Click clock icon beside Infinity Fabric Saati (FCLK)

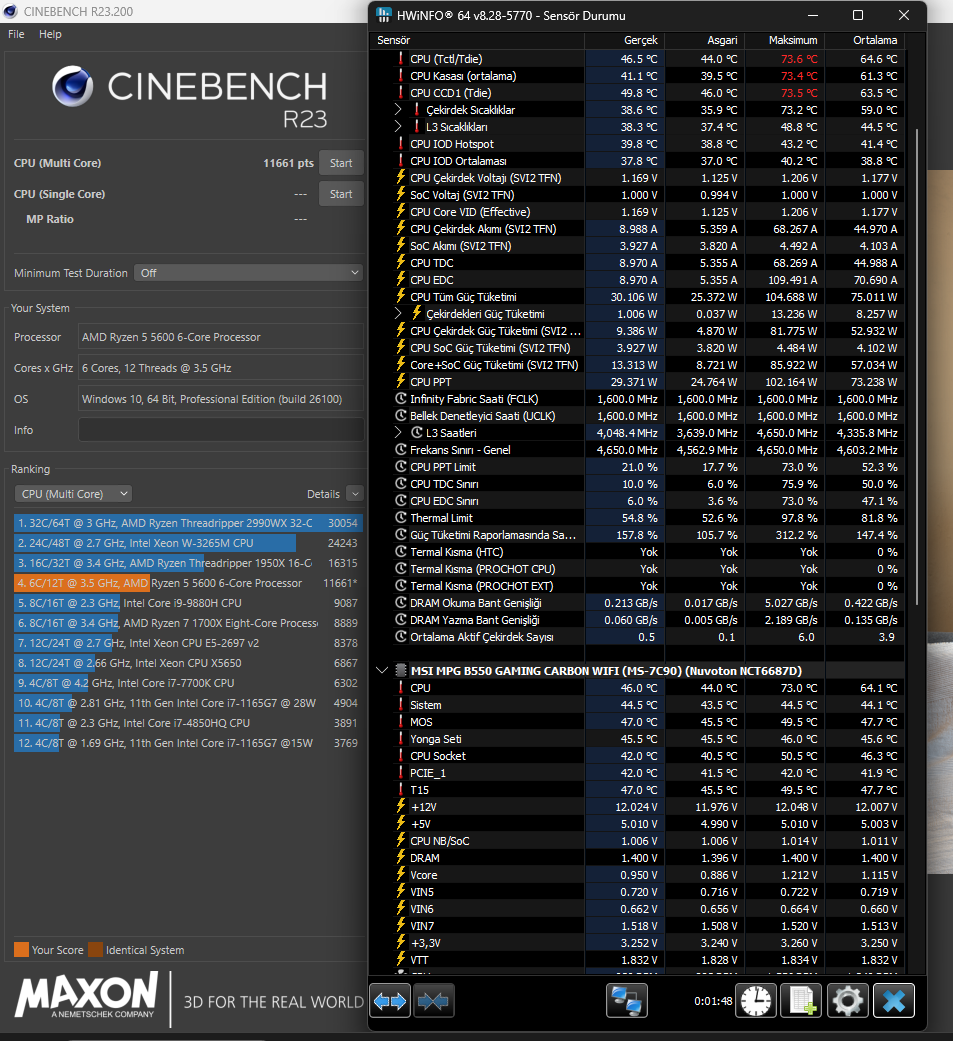click(400, 398)
